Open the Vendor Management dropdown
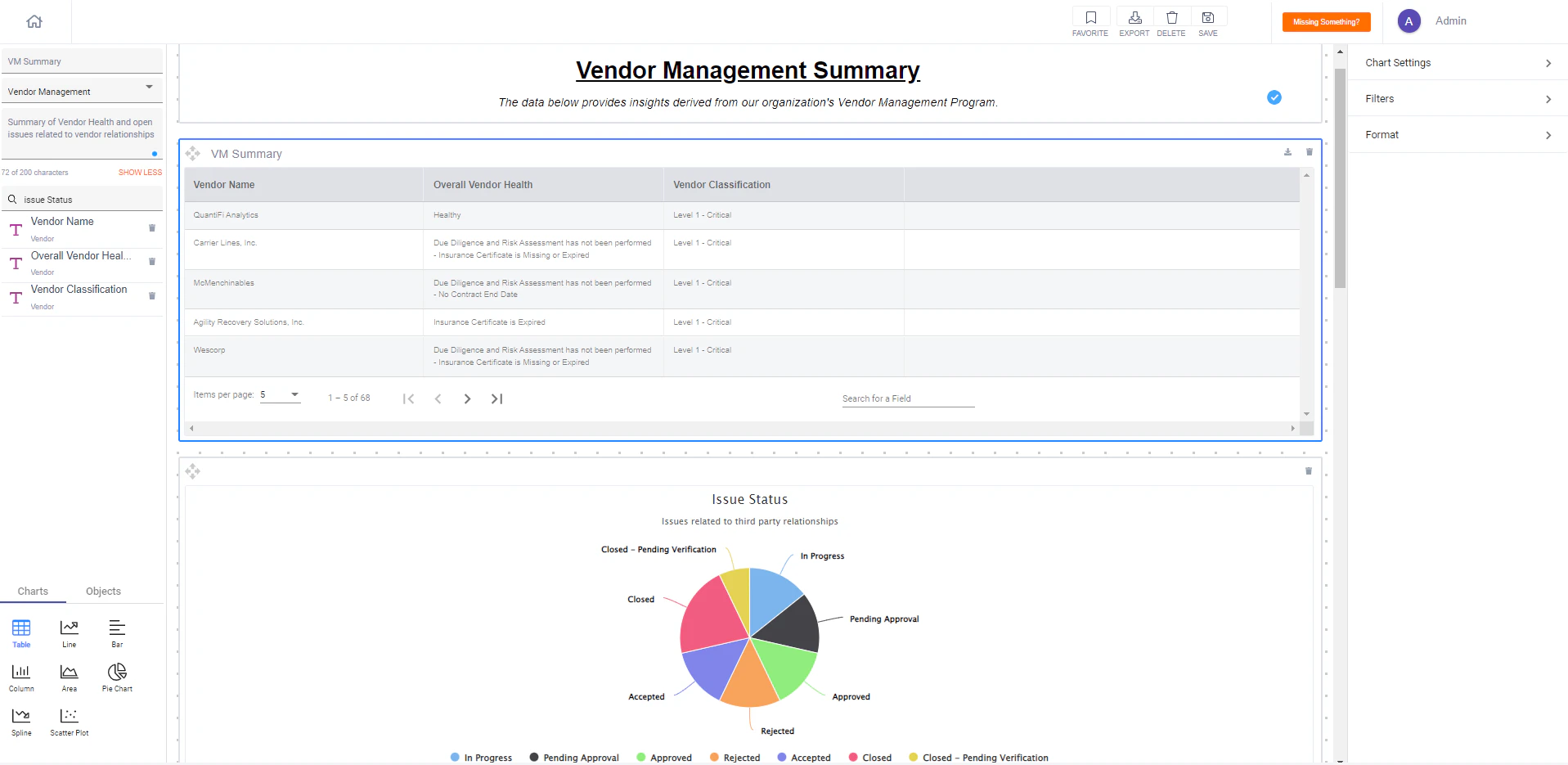This screenshot has height=765, width=1568. click(149, 88)
